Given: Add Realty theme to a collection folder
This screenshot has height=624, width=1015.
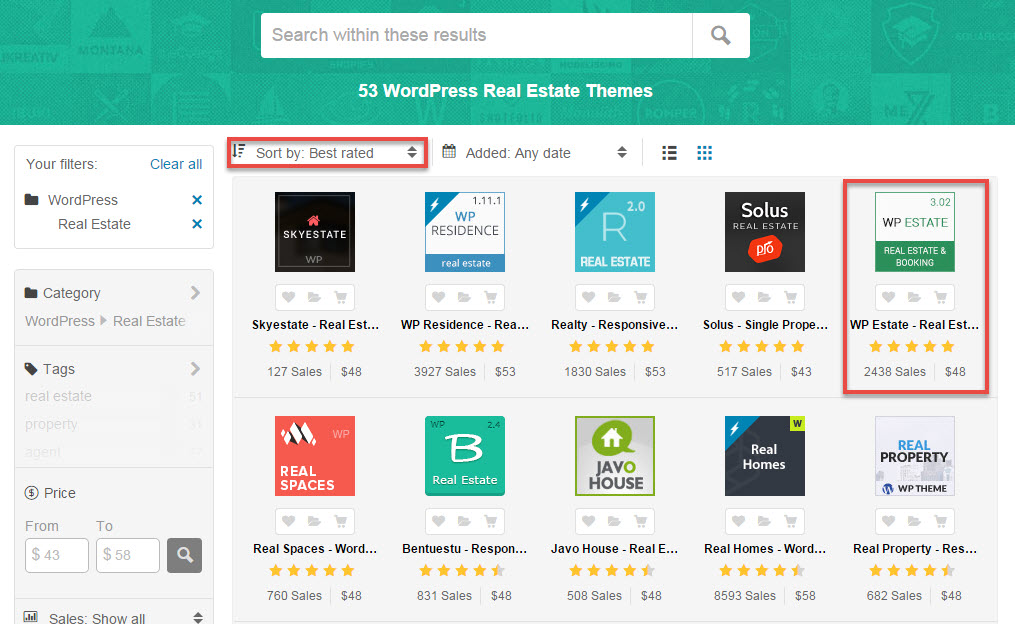Looking at the screenshot, I should 615,297.
